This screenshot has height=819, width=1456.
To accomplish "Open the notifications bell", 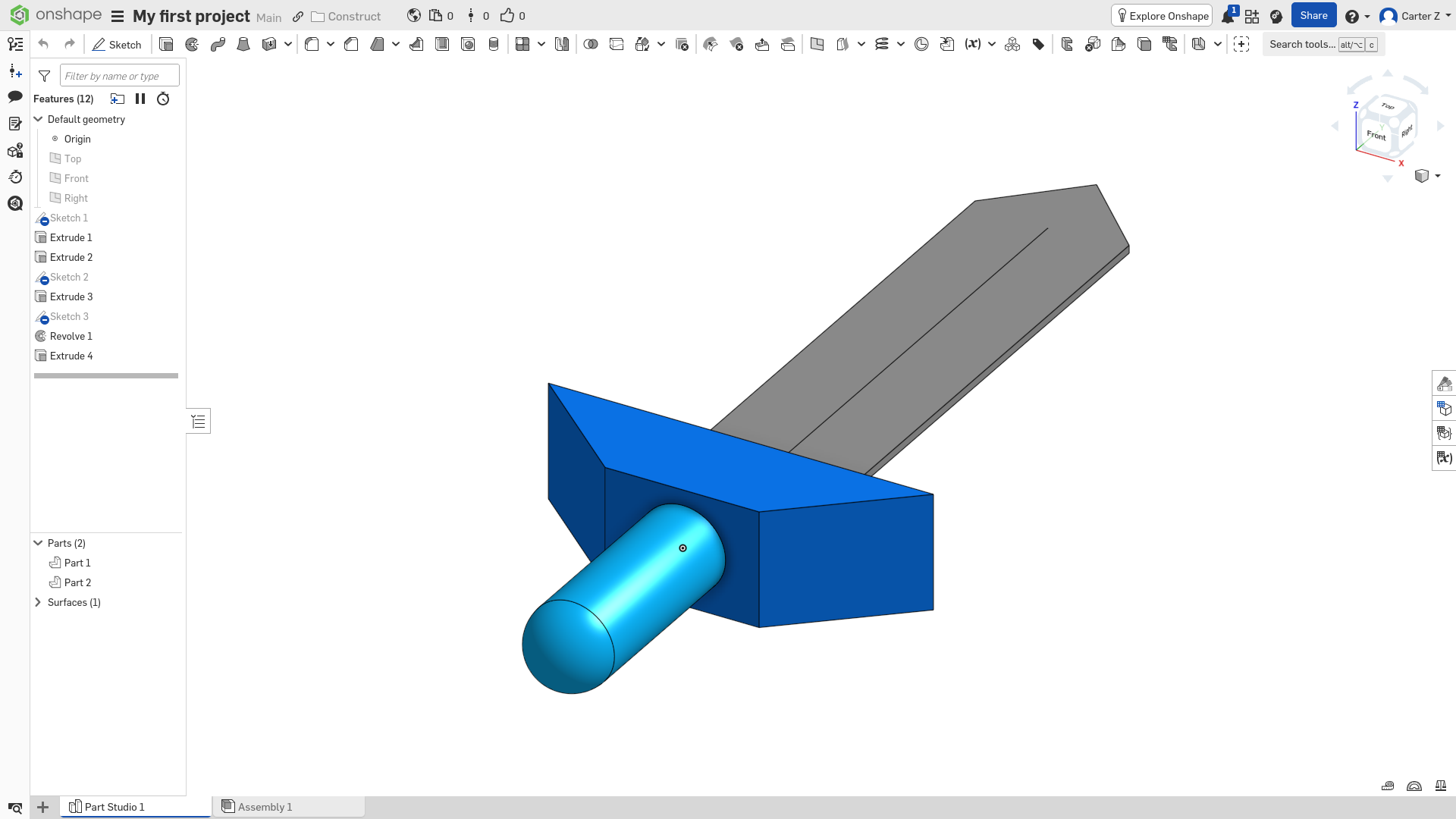I will [x=1228, y=16].
